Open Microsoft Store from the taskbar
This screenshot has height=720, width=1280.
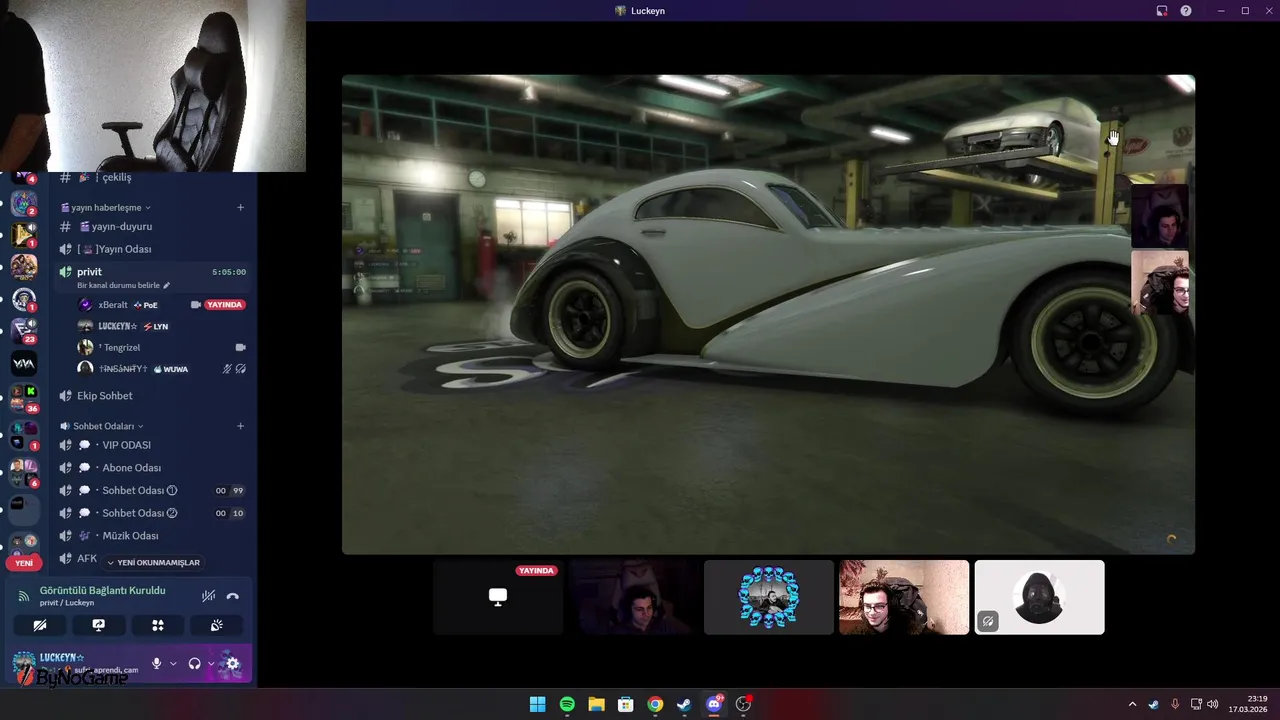(x=625, y=704)
